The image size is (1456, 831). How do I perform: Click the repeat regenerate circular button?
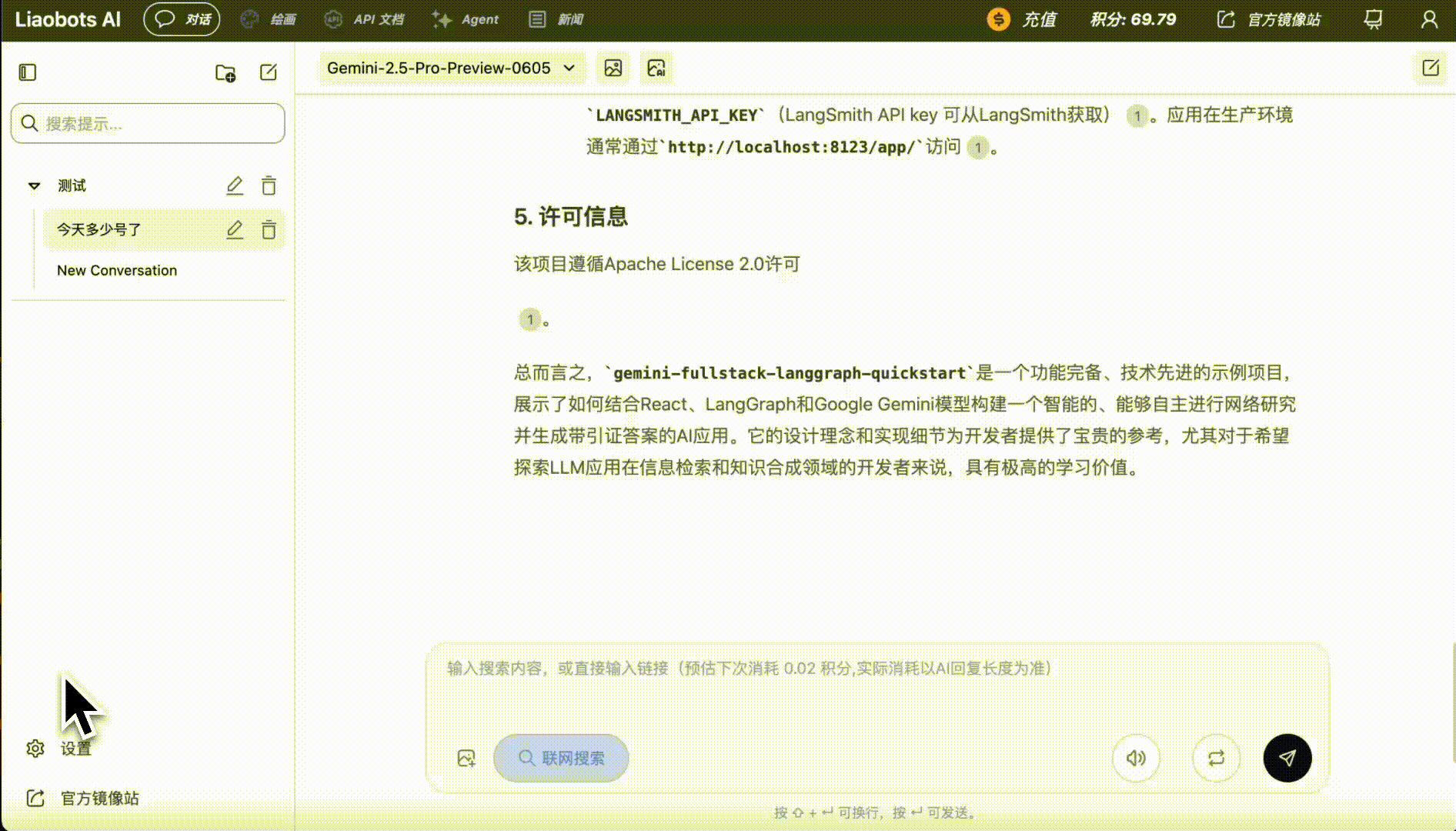tap(1216, 758)
